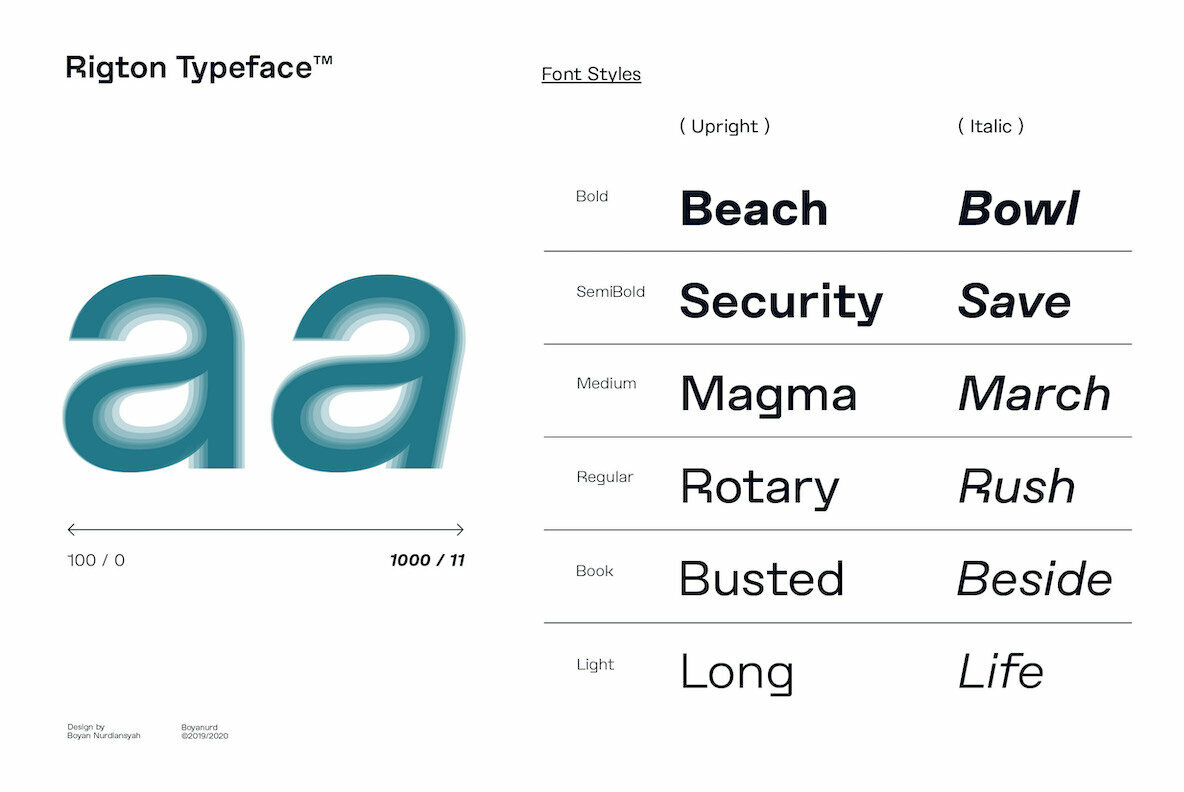Click the Life light italic sample
This screenshot has width=1184, height=792.
(x=1000, y=671)
